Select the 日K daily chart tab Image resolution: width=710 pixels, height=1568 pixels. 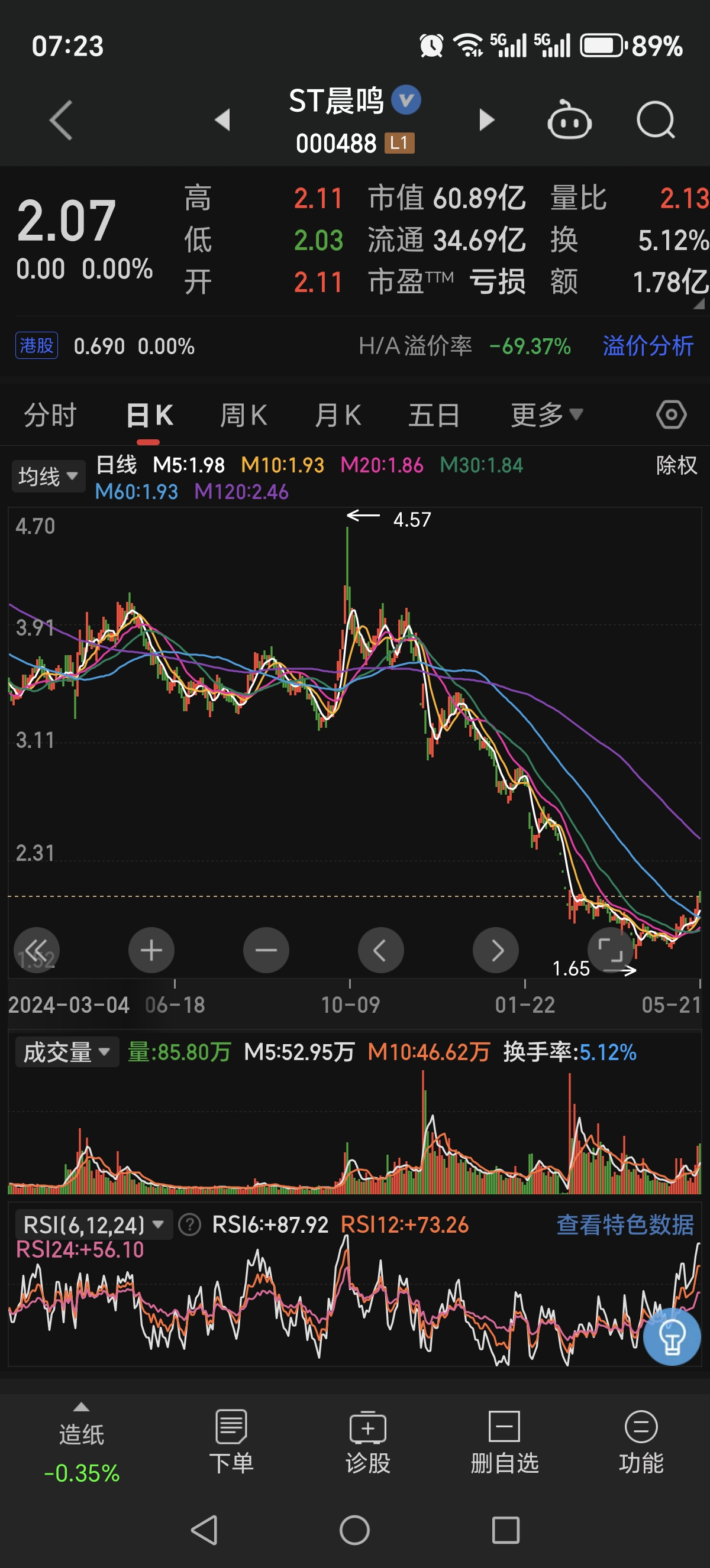click(149, 415)
